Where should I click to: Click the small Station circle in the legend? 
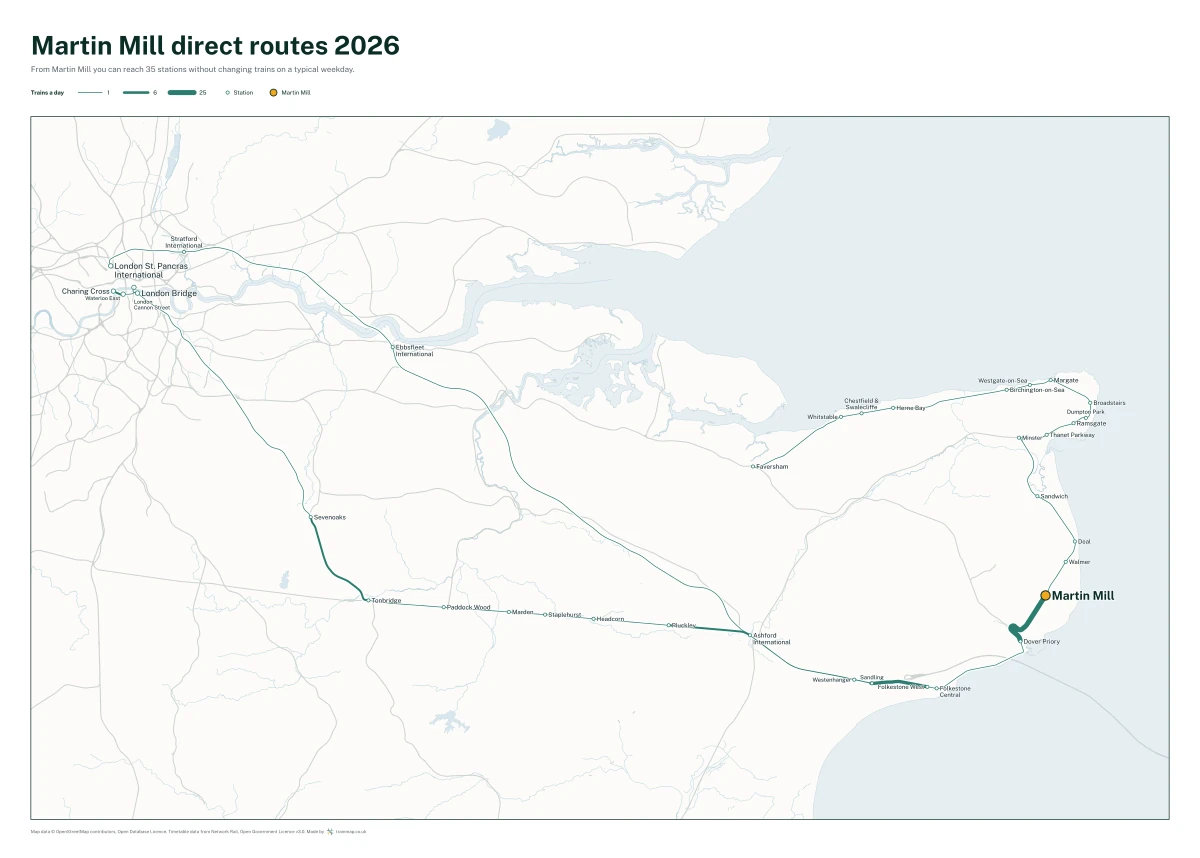[227, 92]
